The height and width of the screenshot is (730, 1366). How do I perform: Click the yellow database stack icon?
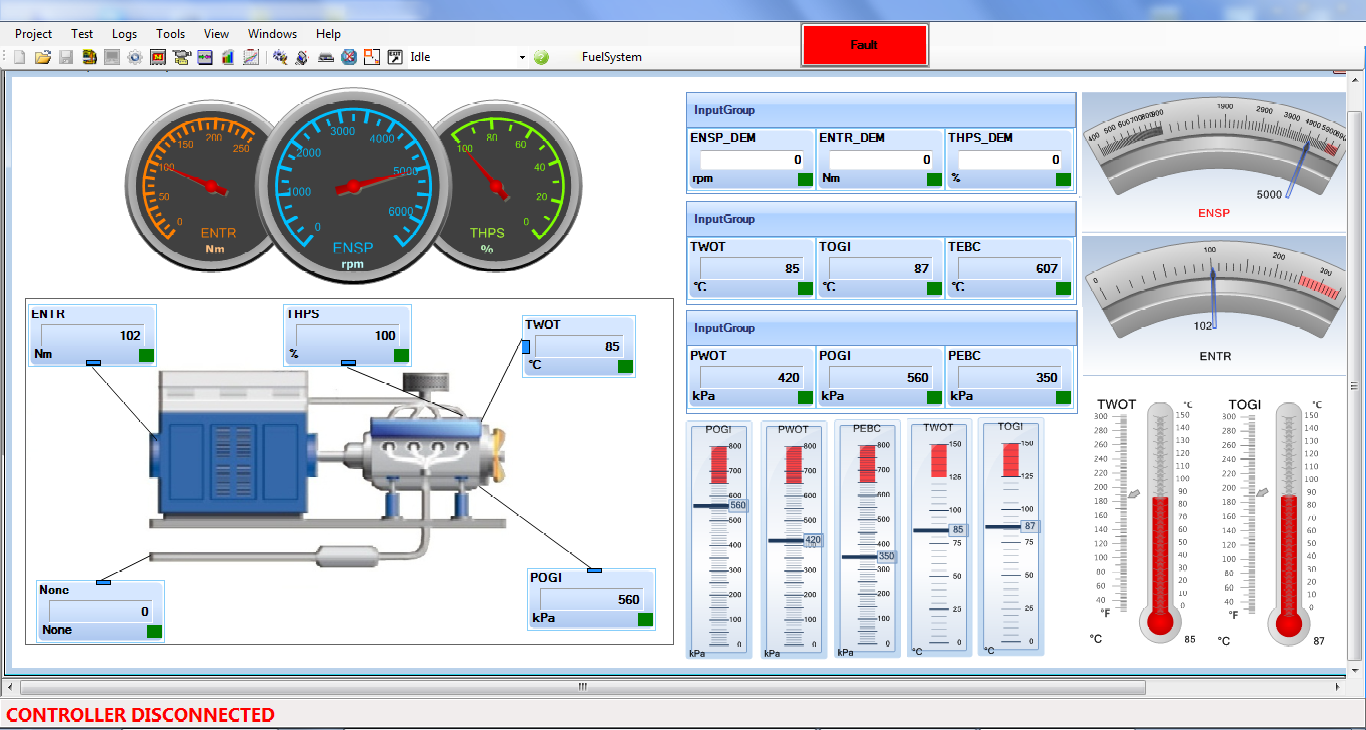tap(89, 57)
